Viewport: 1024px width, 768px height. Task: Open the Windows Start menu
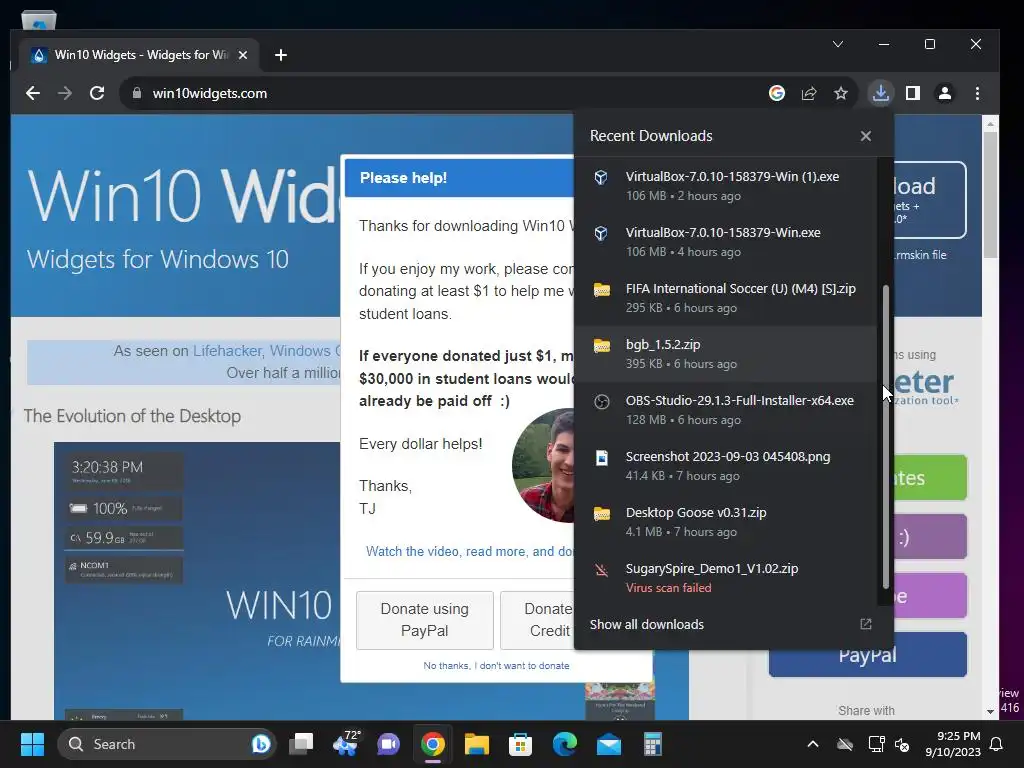[32, 744]
